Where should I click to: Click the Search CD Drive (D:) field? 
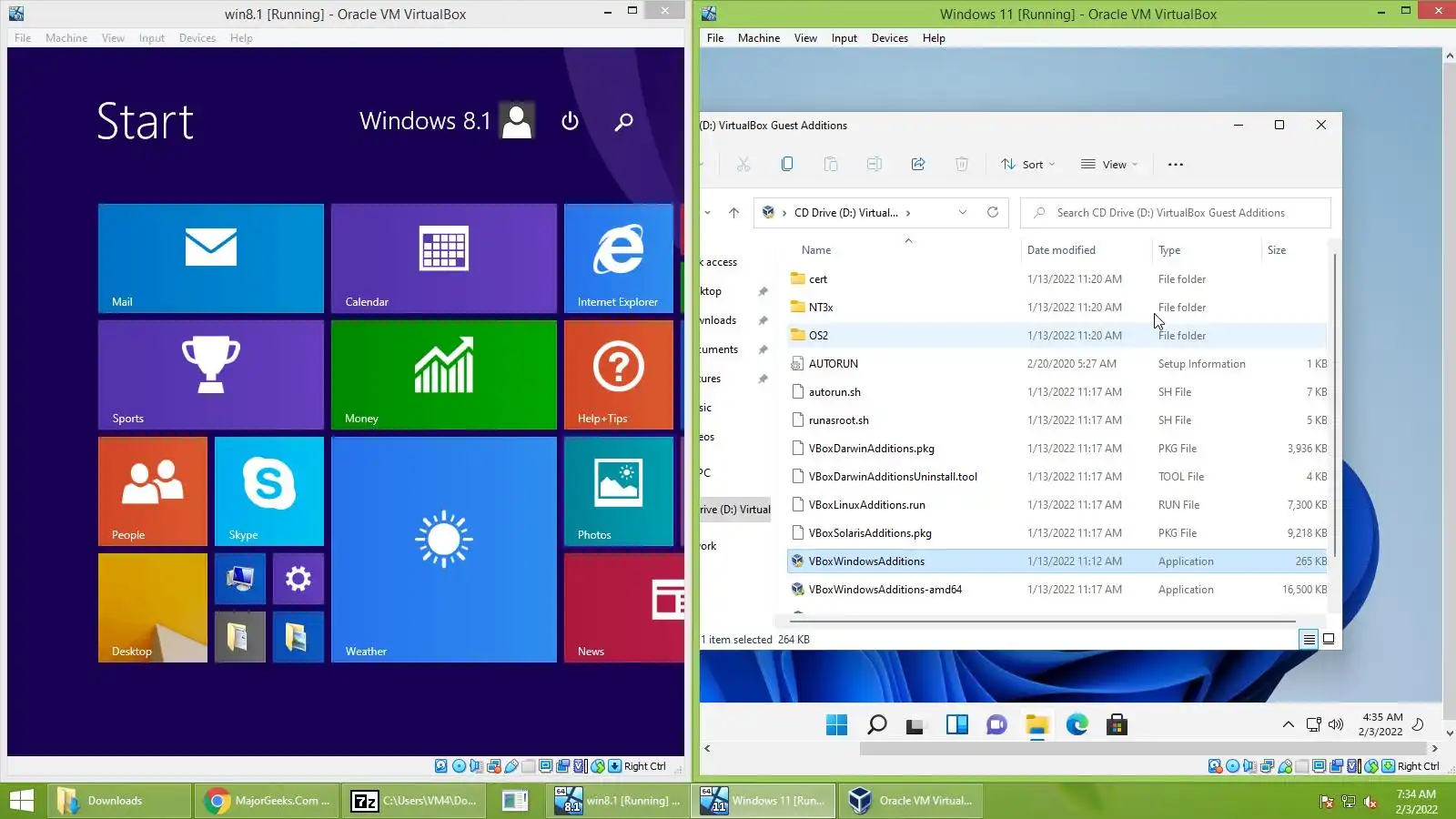(x=1176, y=213)
